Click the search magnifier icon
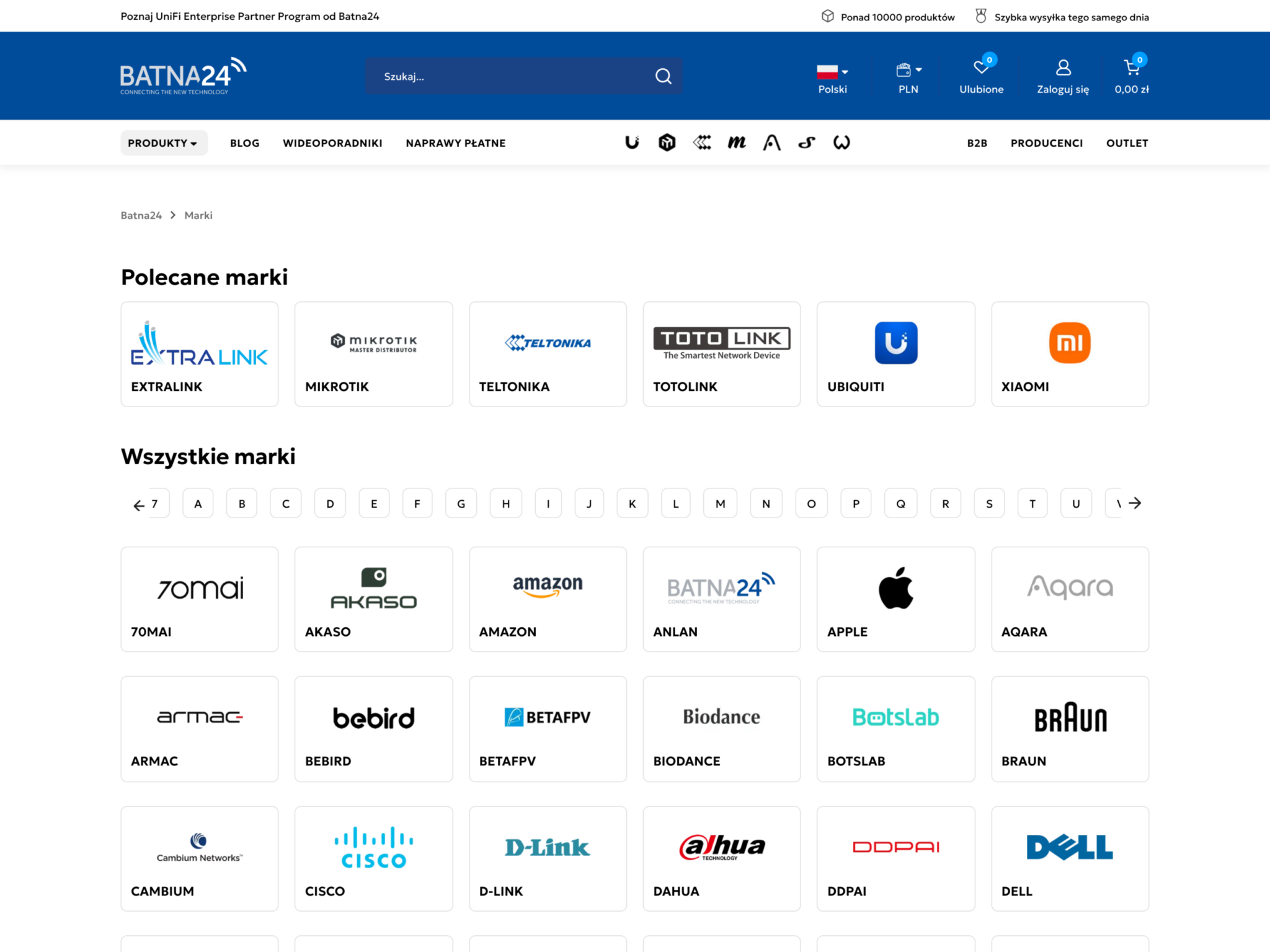This screenshot has width=1270, height=952. pos(663,76)
